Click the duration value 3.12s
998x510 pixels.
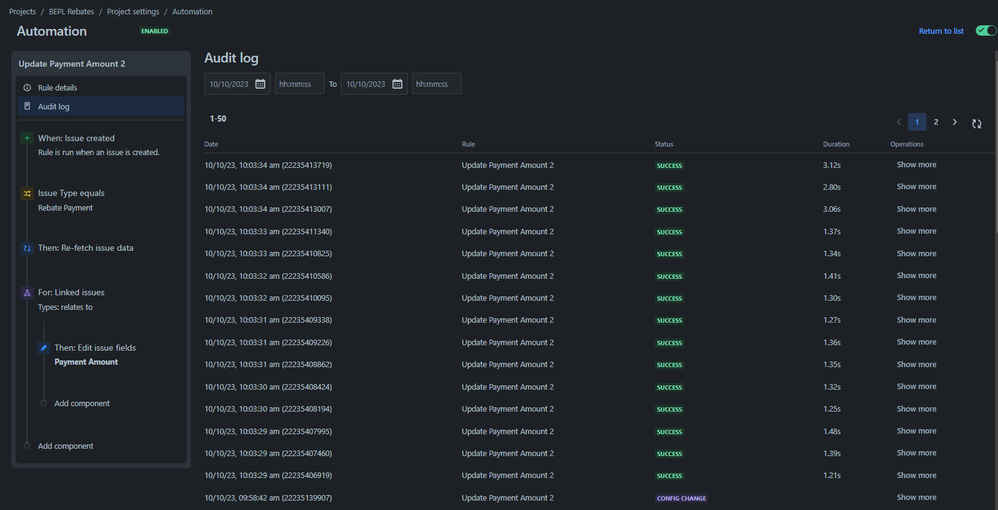click(x=832, y=165)
